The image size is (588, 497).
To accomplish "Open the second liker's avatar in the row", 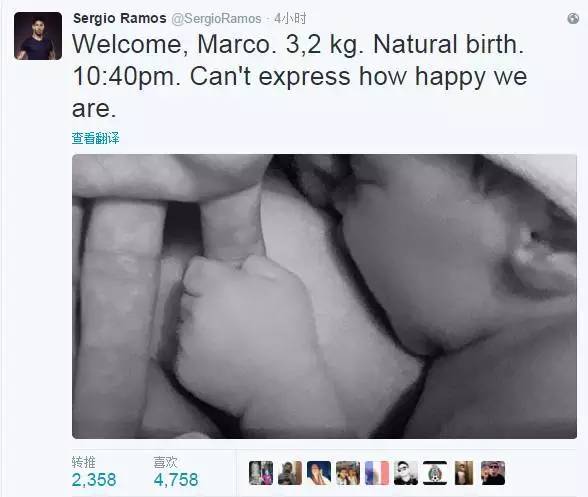I will pos(290,473).
